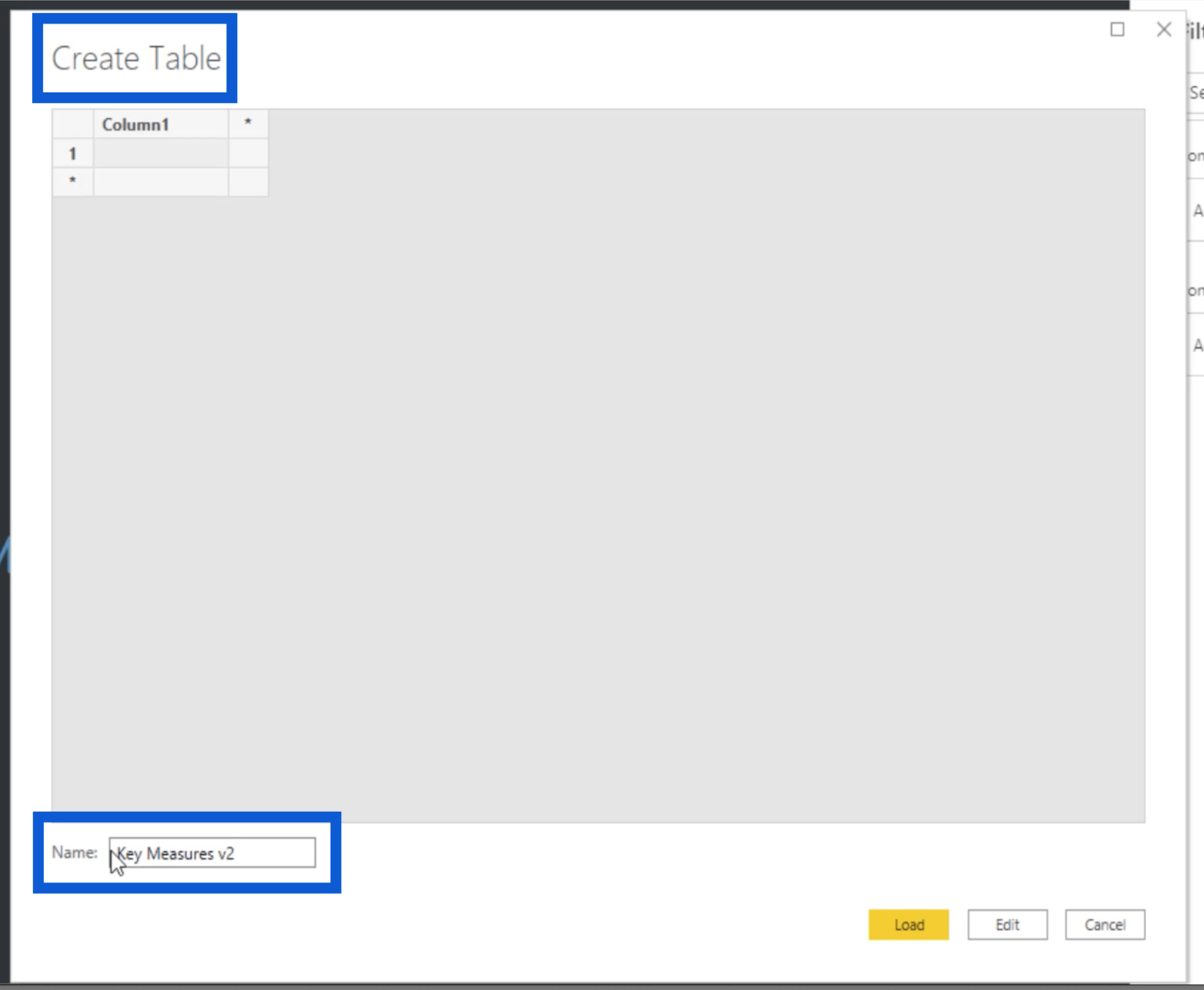Select the row 1 header
1204x990 pixels.
72,153
